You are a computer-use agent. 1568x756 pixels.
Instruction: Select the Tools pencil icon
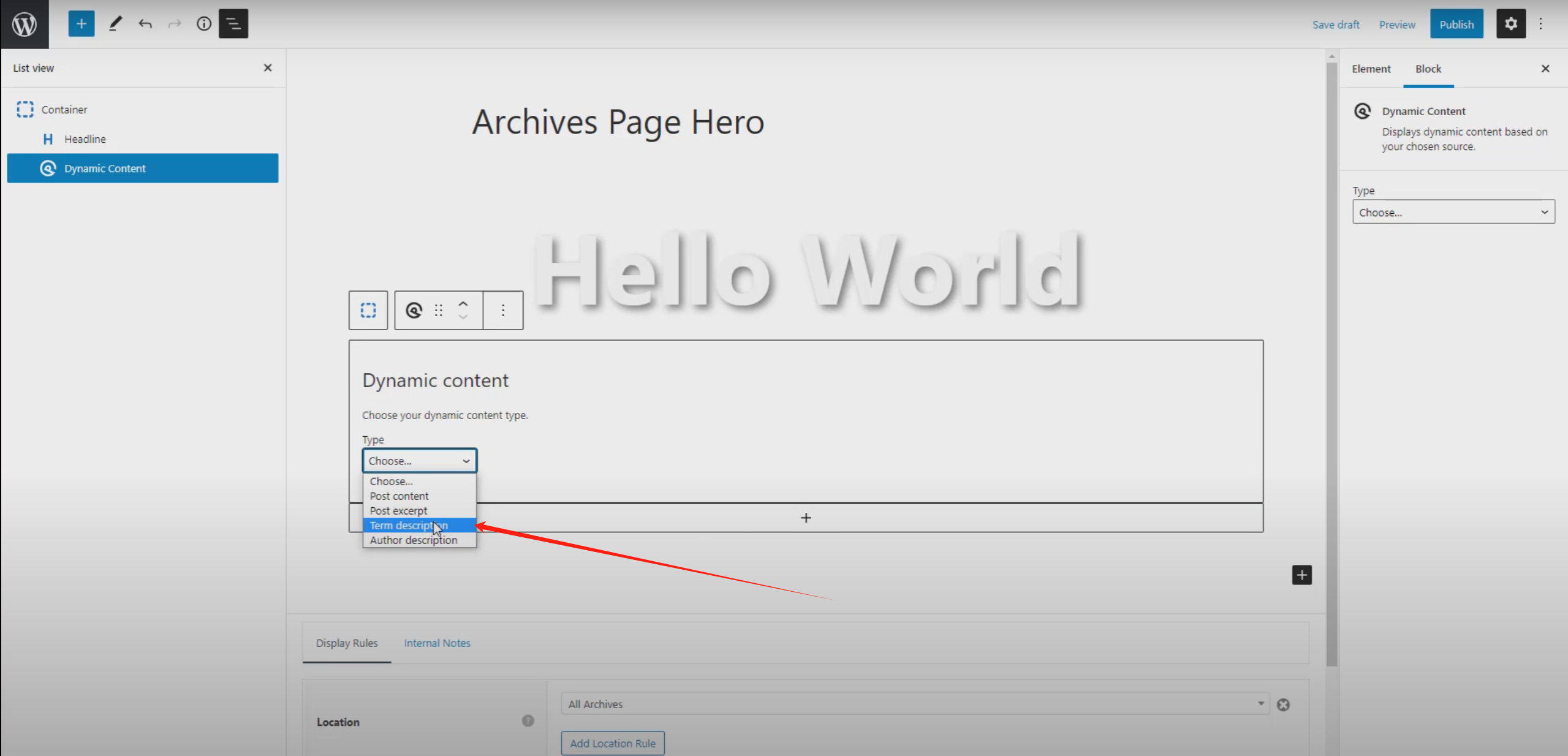click(x=115, y=24)
